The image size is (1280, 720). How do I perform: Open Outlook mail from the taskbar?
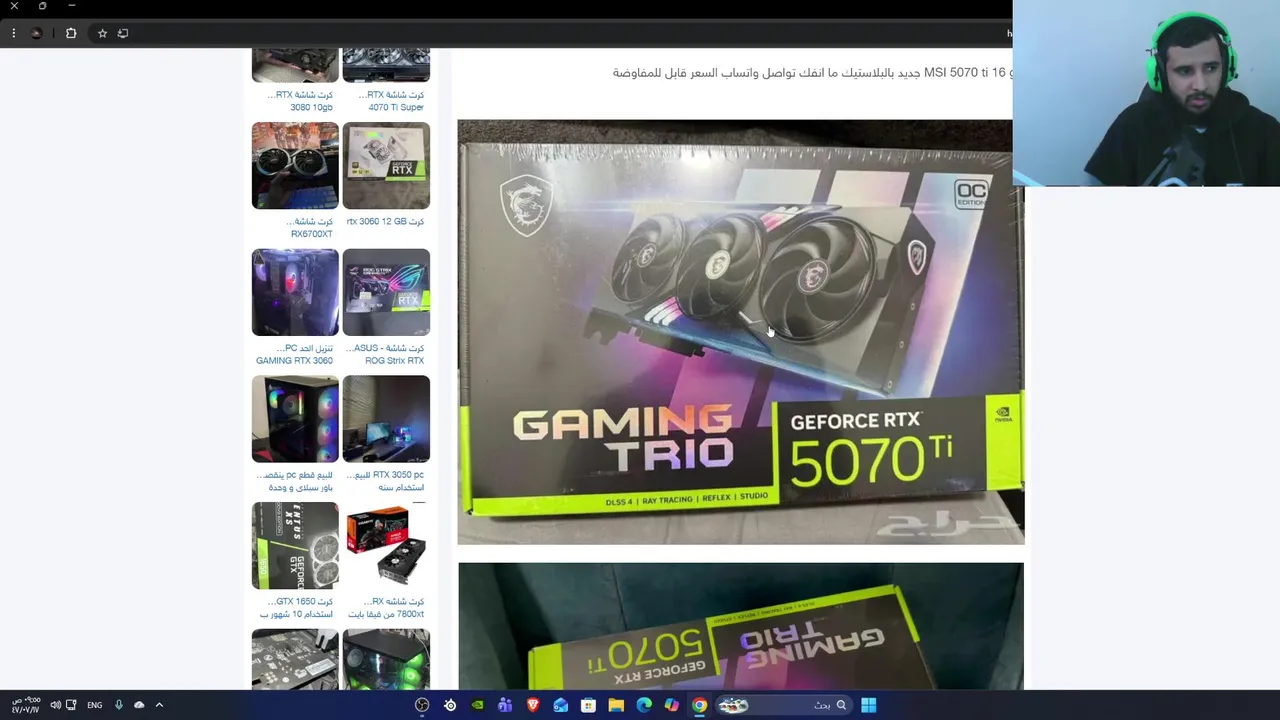coord(561,705)
